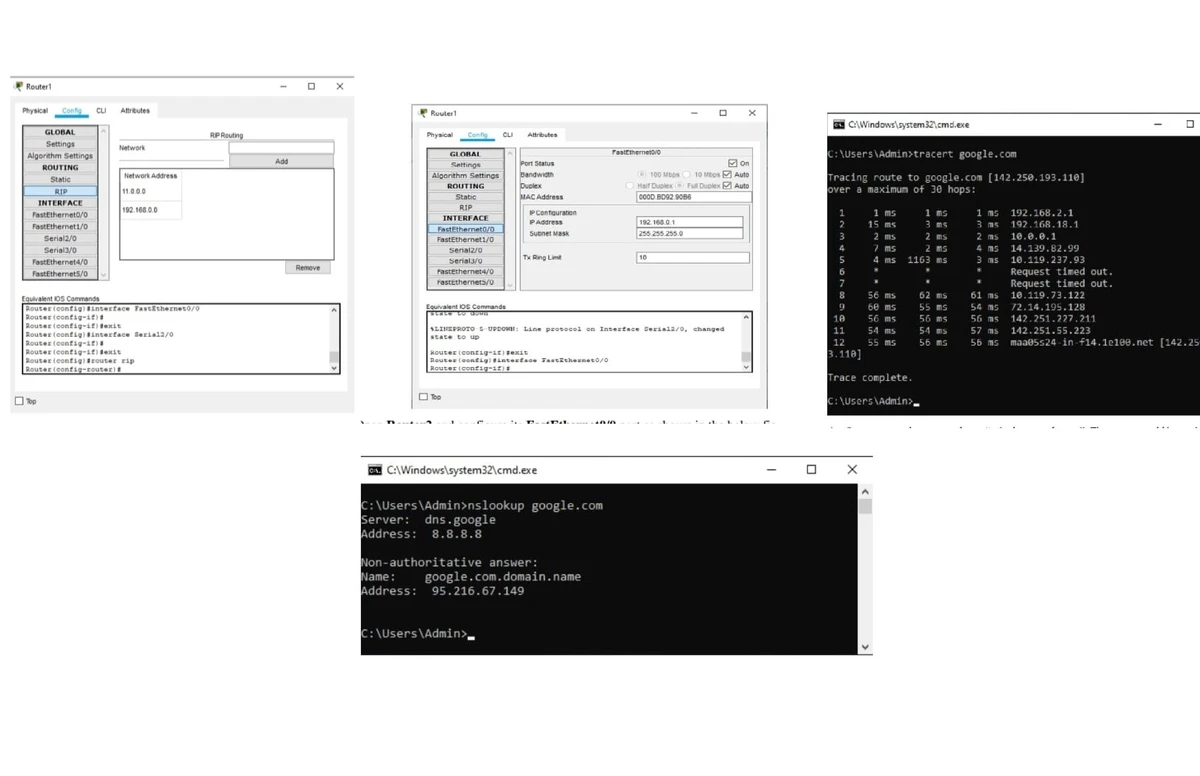The height and width of the screenshot is (776, 1200).
Task: Maximize the nslookup command prompt window
Action: point(811,470)
